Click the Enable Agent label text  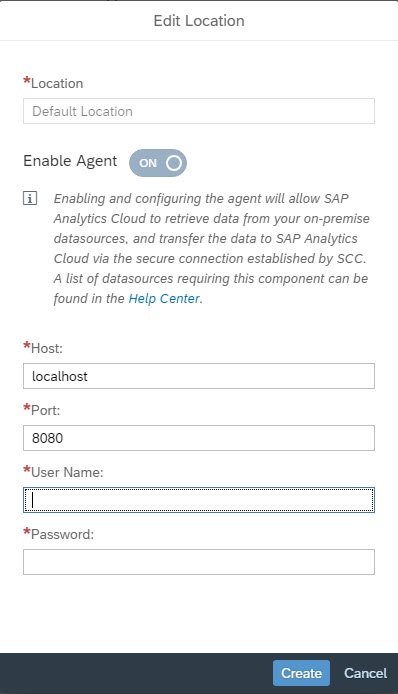click(x=70, y=161)
